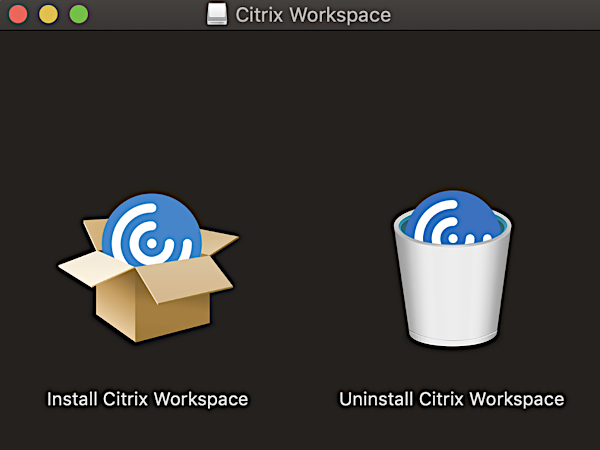Select the 'Uninstall Citrix Workspace' label
600x450 pixels.
tap(452, 399)
